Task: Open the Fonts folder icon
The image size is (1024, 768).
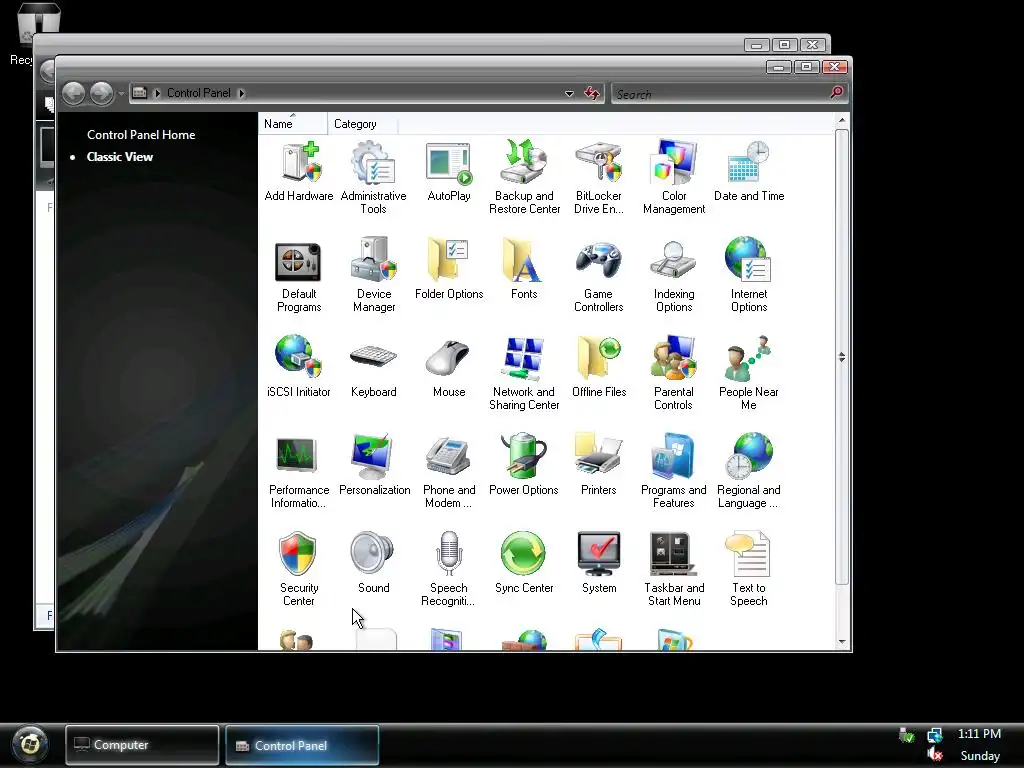Action: pyautogui.click(x=524, y=269)
